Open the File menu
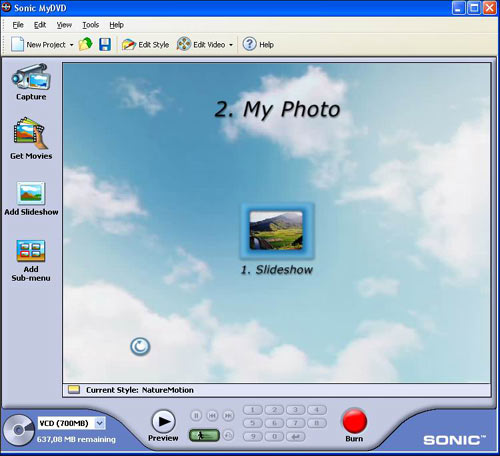The width and height of the screenshot is (500, 456). coord(18,25)
